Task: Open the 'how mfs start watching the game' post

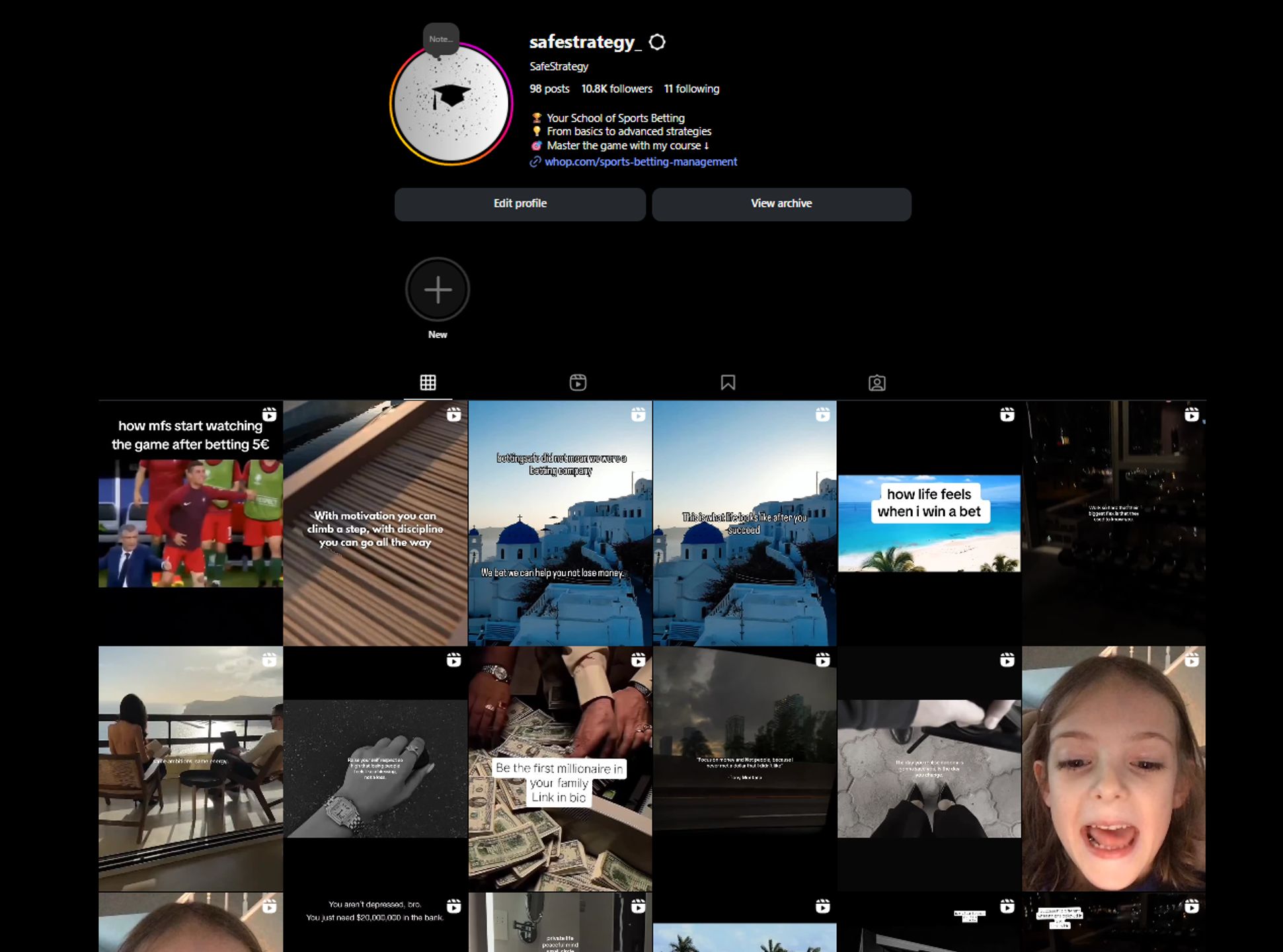Action: pos(190,523)
